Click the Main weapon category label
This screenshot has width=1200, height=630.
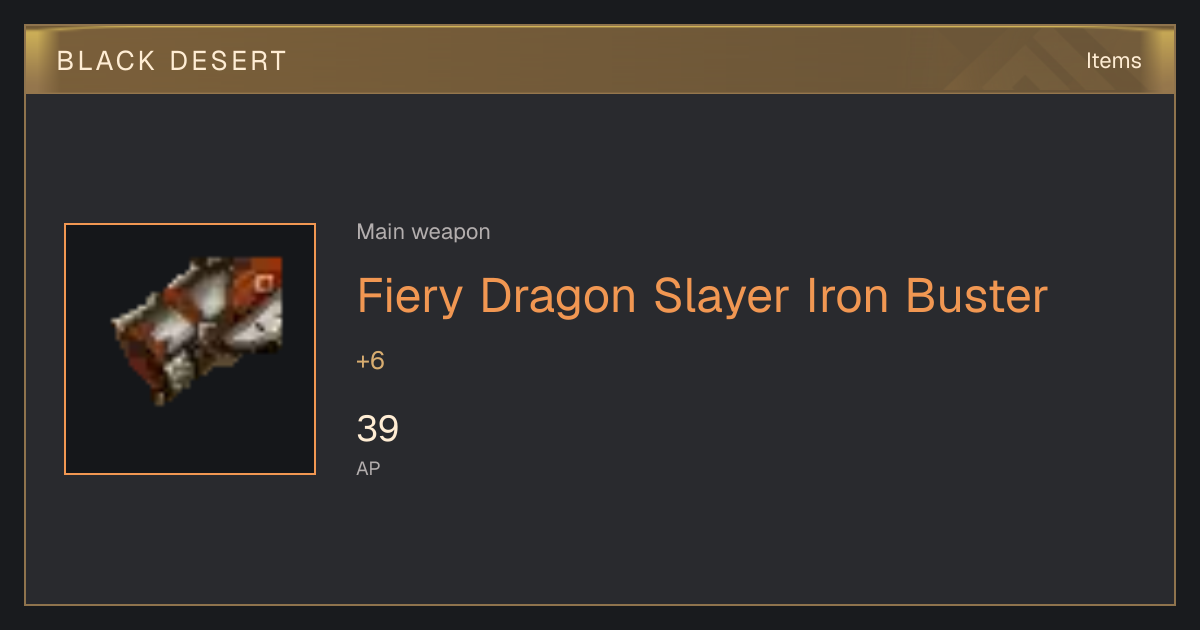click(x=423, y=232)
